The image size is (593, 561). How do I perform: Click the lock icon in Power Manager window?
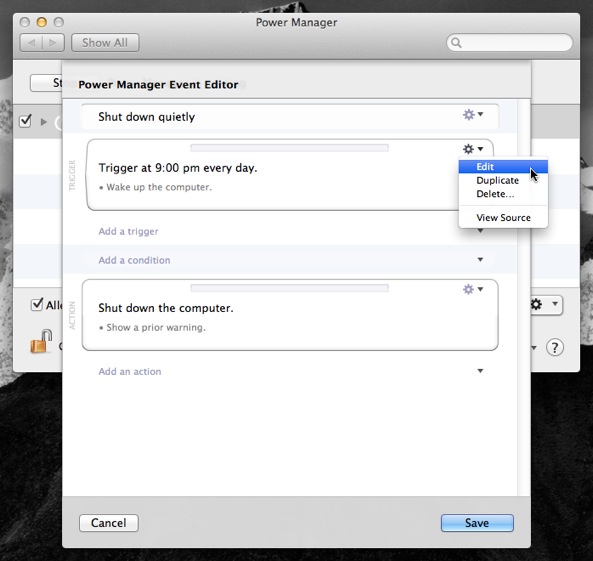[41, 342]
